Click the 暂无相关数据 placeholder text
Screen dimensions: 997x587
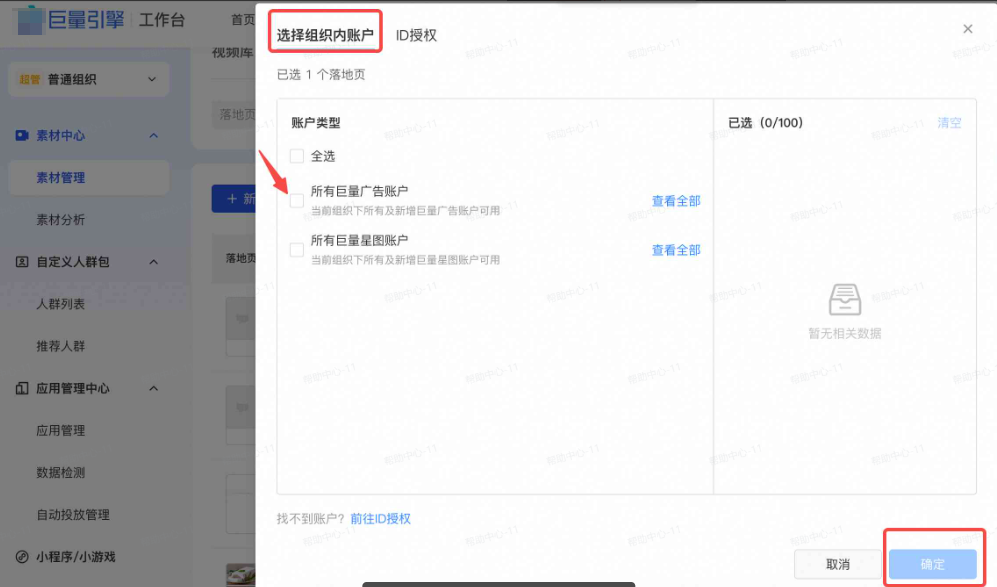(845, 333)
